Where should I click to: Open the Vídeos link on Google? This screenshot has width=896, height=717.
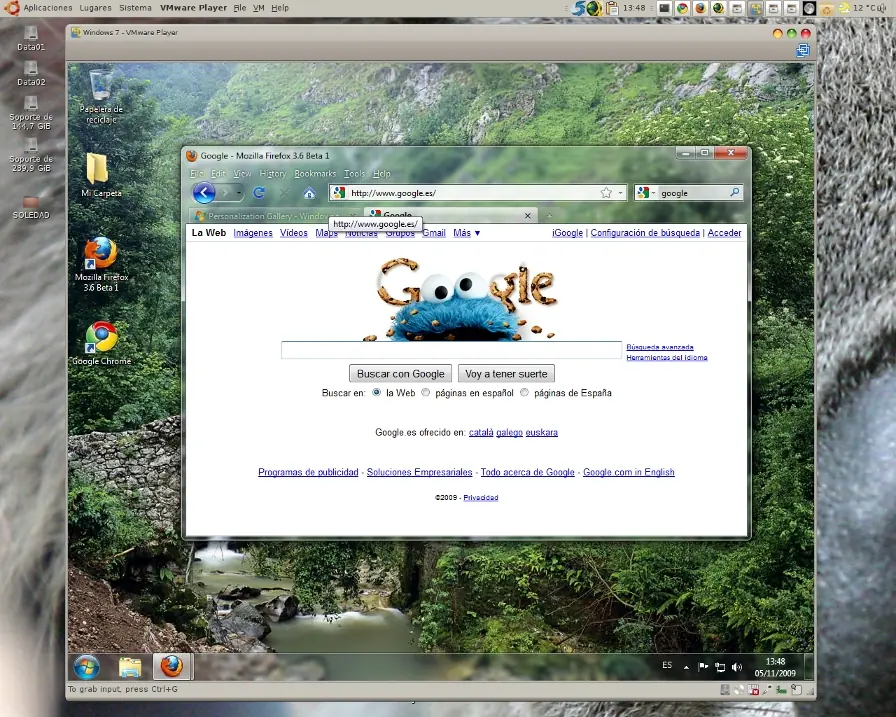(x=294, y=233)
